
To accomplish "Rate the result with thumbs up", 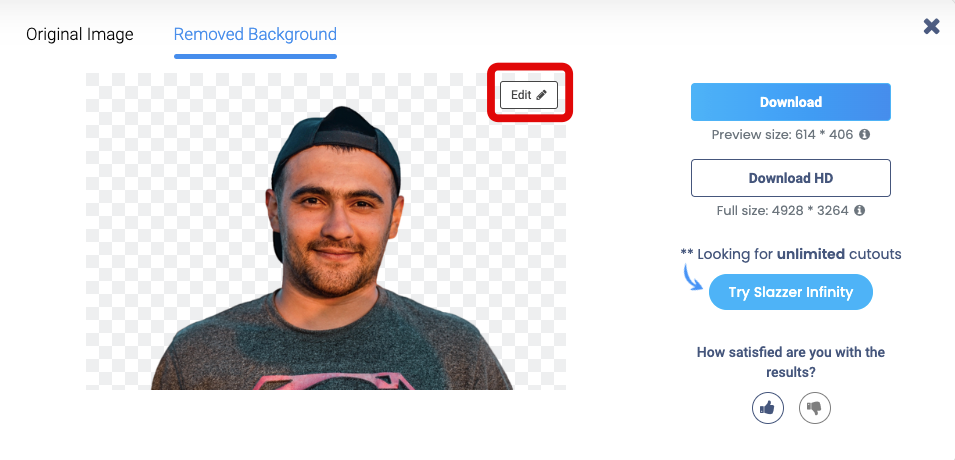I will click(767, 408).
